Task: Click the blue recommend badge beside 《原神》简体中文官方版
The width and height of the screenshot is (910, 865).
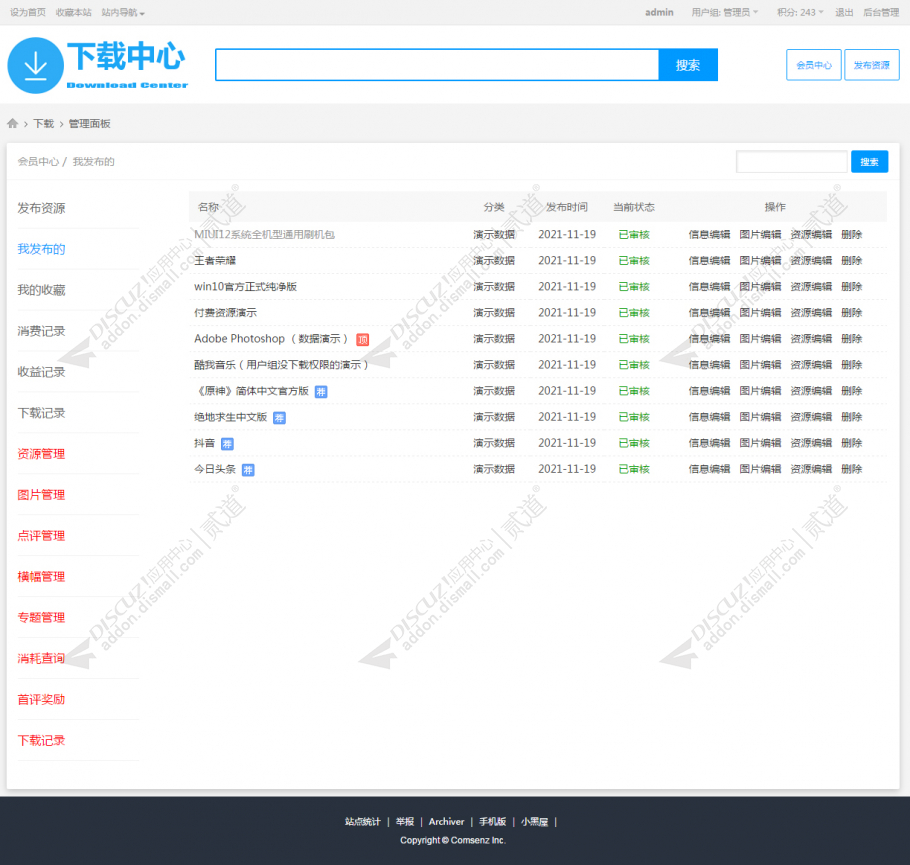Action: pos(321,392)
